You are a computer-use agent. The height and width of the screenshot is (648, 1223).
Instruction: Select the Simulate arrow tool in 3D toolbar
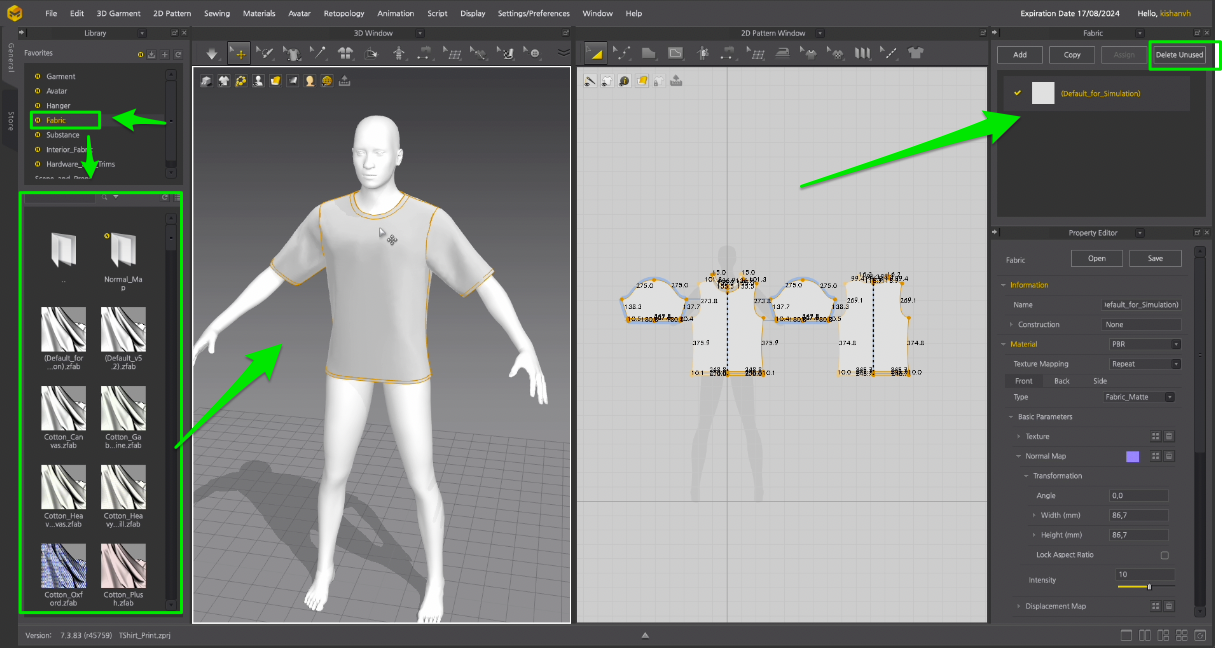(x=211, y=52)
